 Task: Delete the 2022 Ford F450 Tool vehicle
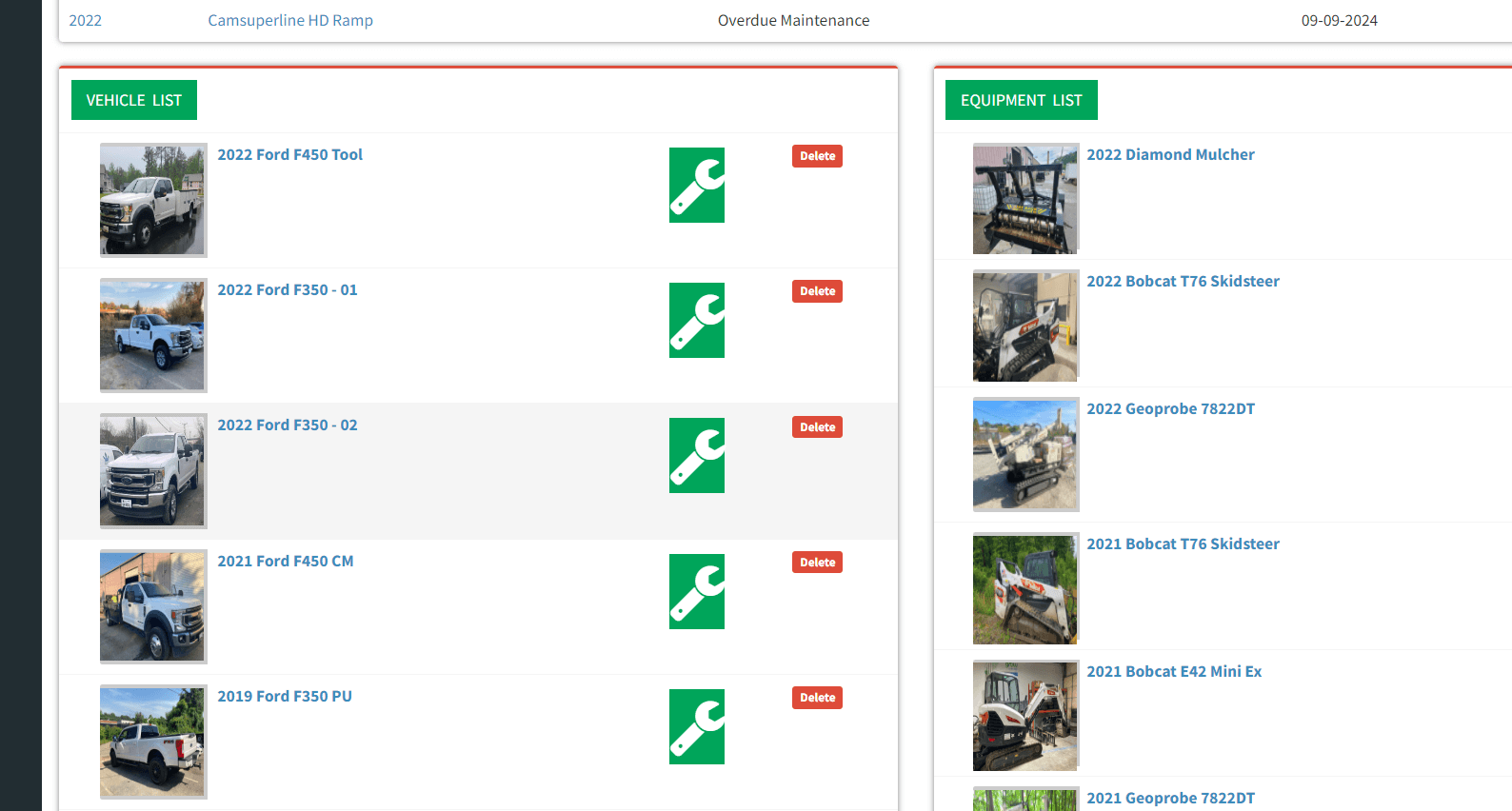817,156
